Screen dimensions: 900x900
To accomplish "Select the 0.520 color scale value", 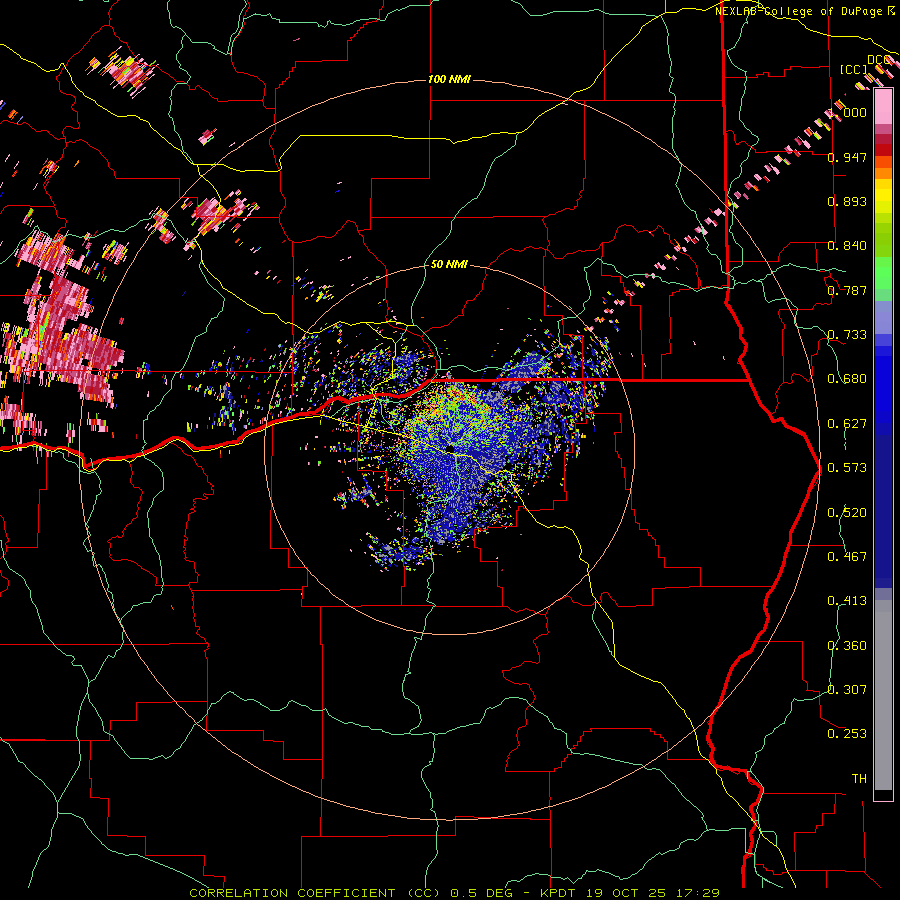I will click(x=847, y=513).
